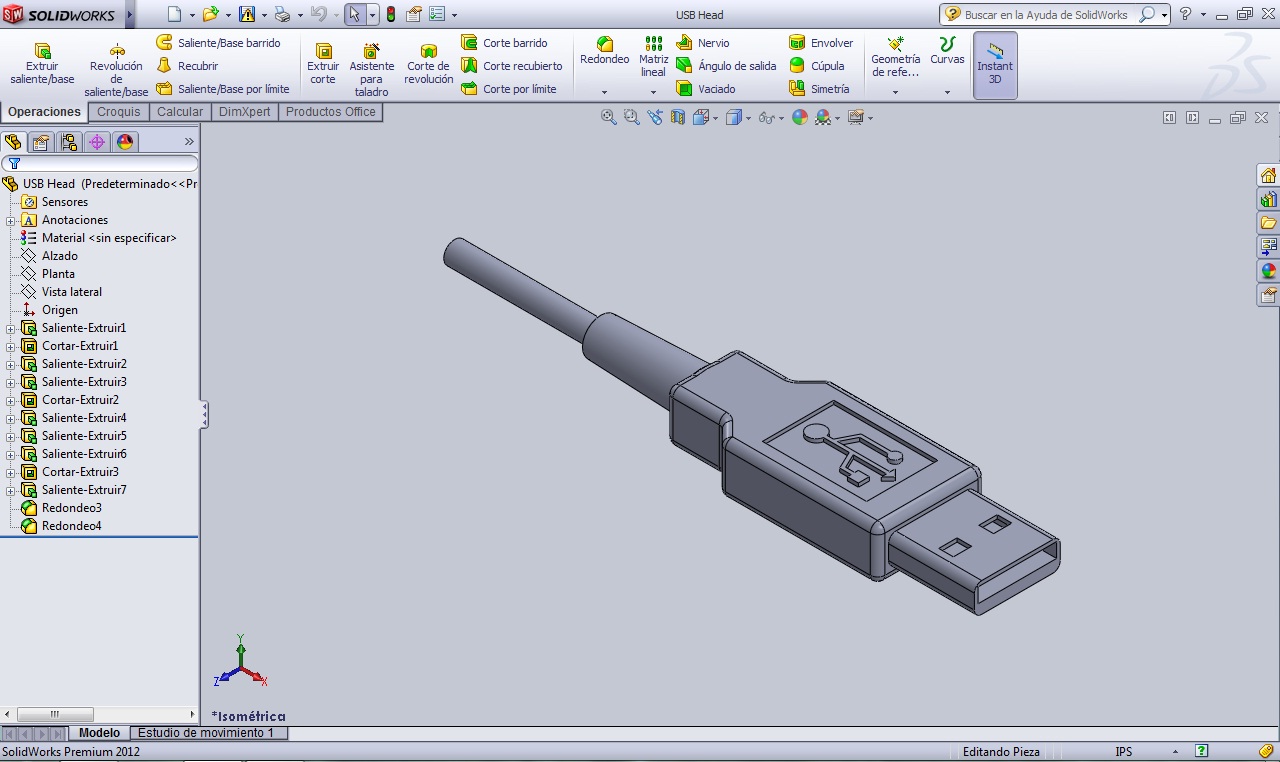This screenshot has height=762, width=1280.
Task: Open the ConfigurationManager panel tab
Action: point(69,142)
